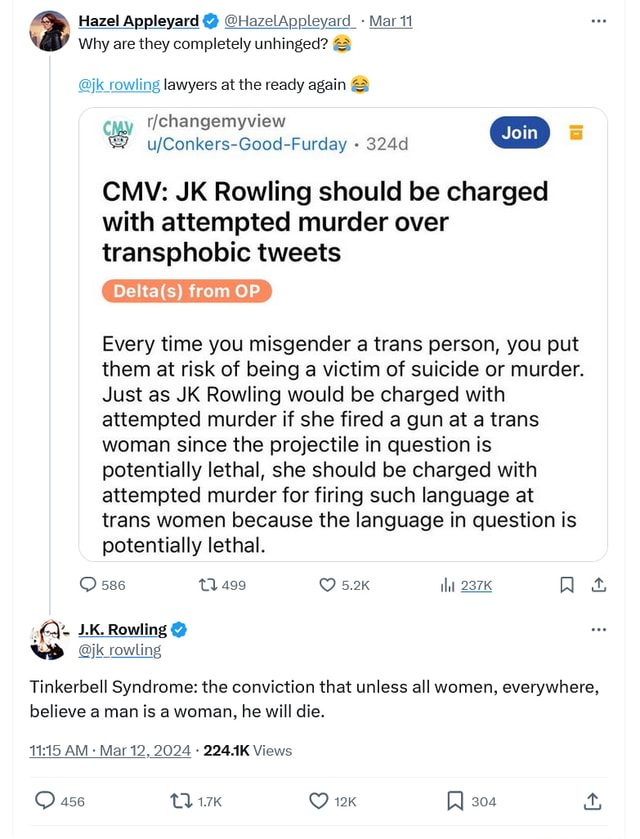Image resolution: width=640 pixels, height=839 pixels.
Task: Click the Mar 11 tweet date
Action: (391, 21)
